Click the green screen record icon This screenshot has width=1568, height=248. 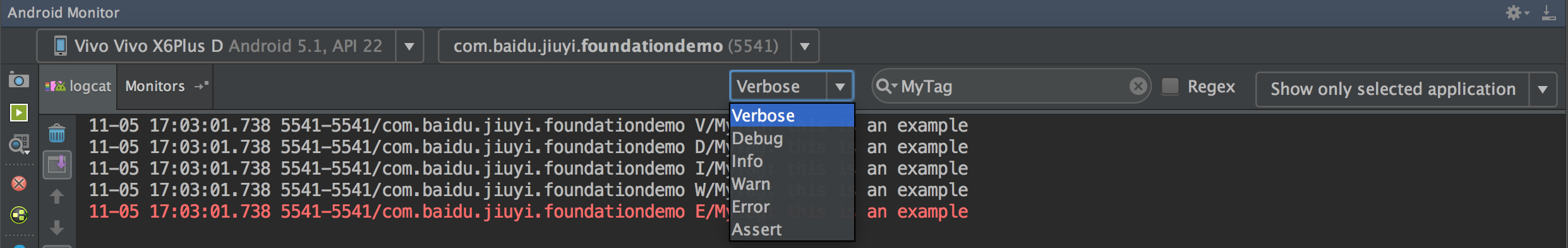(x=19, y=113)
